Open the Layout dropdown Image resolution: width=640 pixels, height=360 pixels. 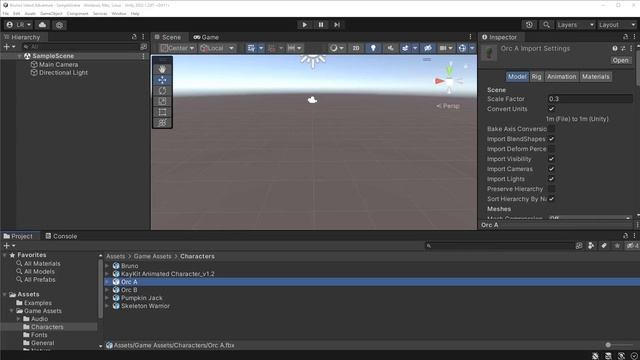pyautogui.click(x=617, y=25)
